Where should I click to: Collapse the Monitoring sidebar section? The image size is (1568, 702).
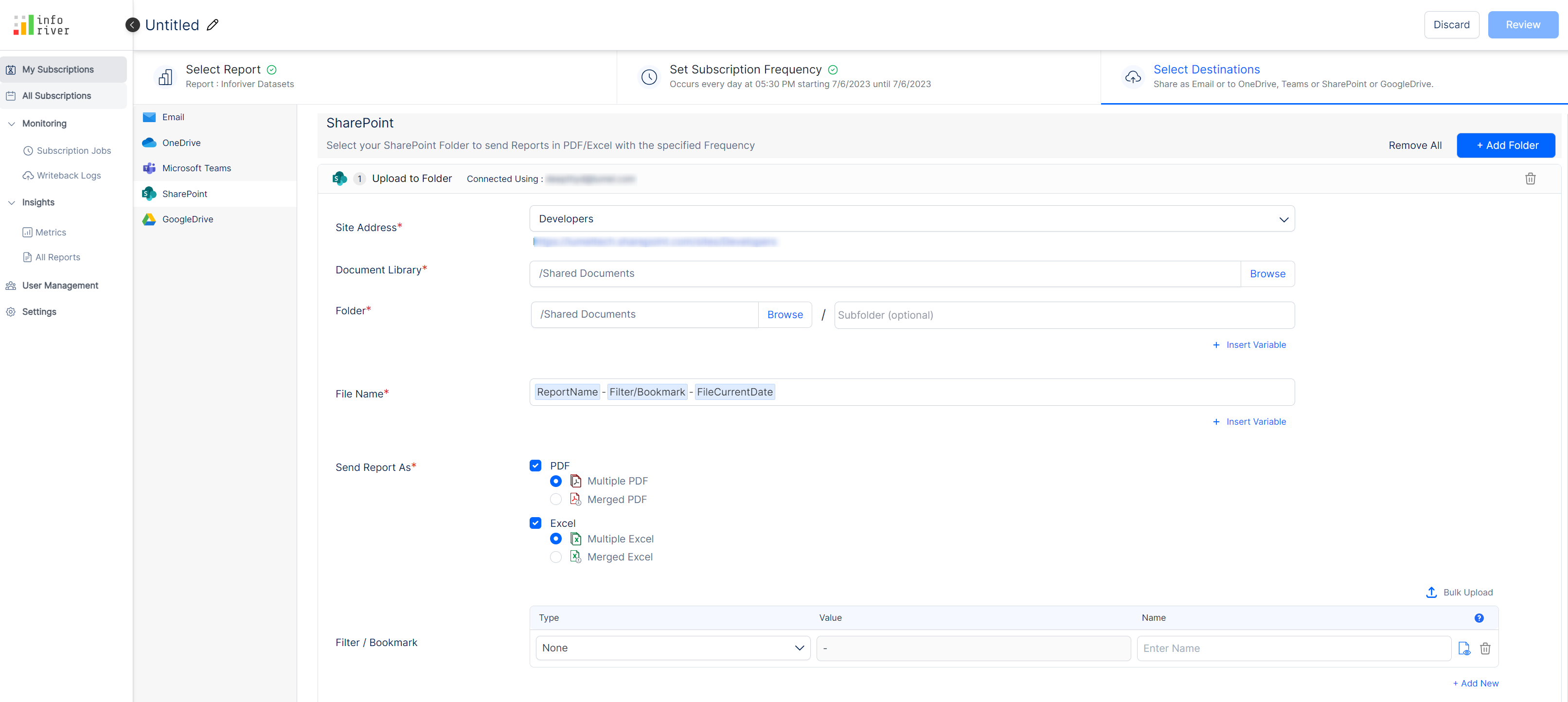pyautogui.click(x=12, y=124)
